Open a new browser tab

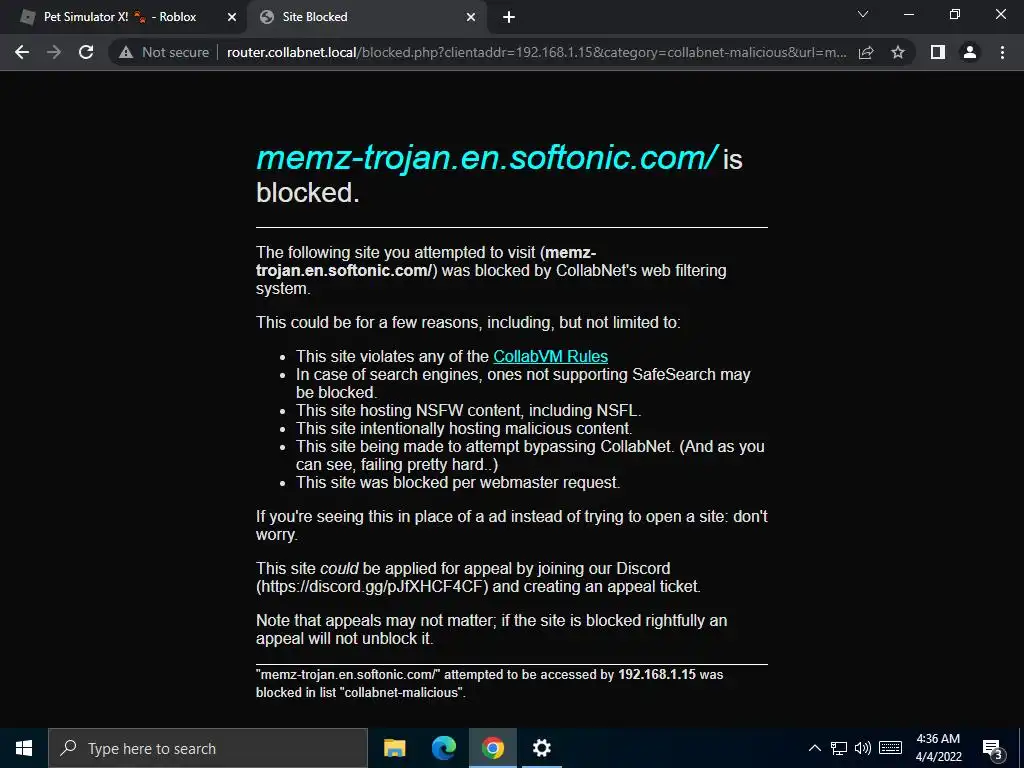tap(509, 17)
